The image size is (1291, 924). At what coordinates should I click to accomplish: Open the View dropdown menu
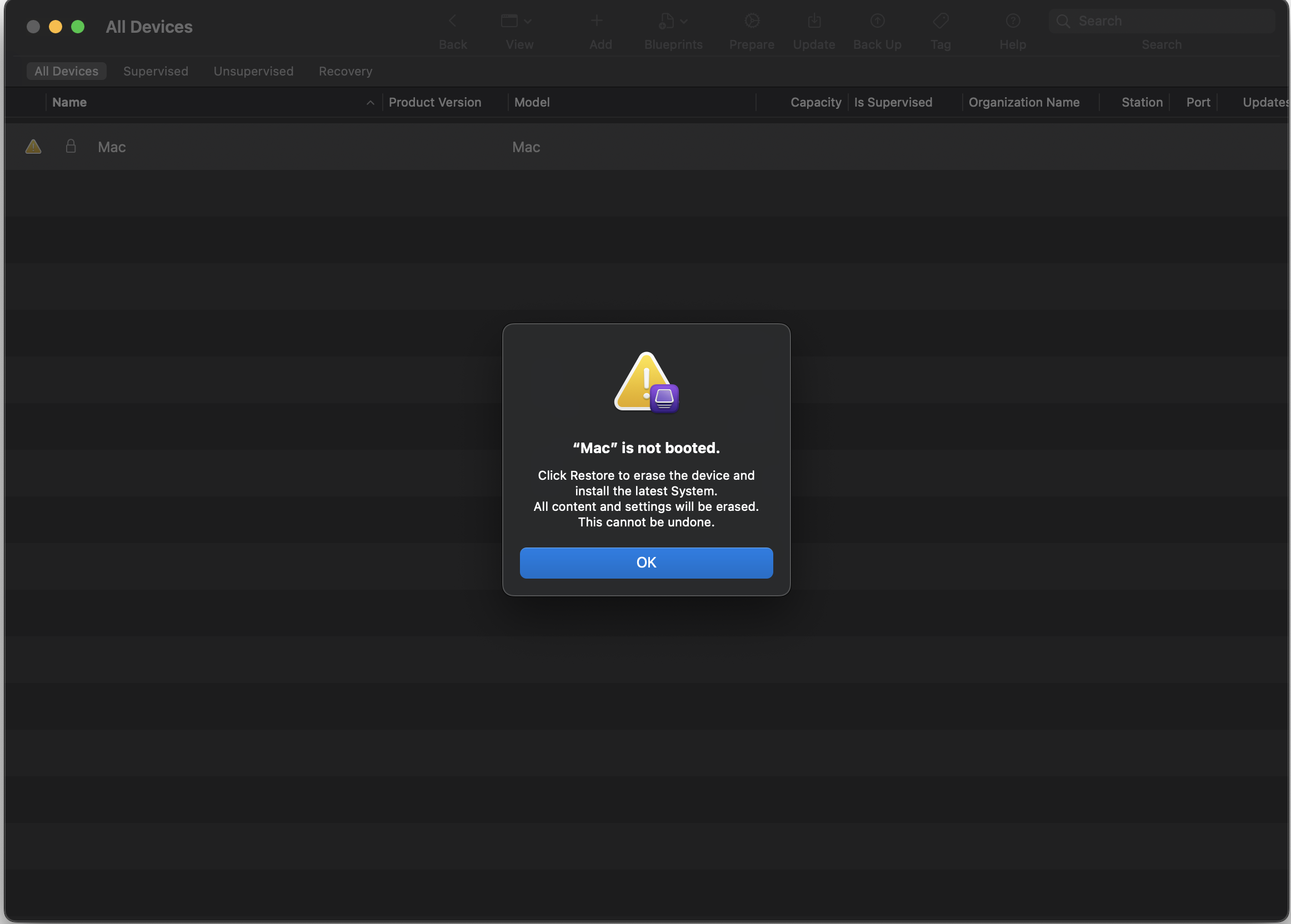pyautogui.click(x=516, y=22)
